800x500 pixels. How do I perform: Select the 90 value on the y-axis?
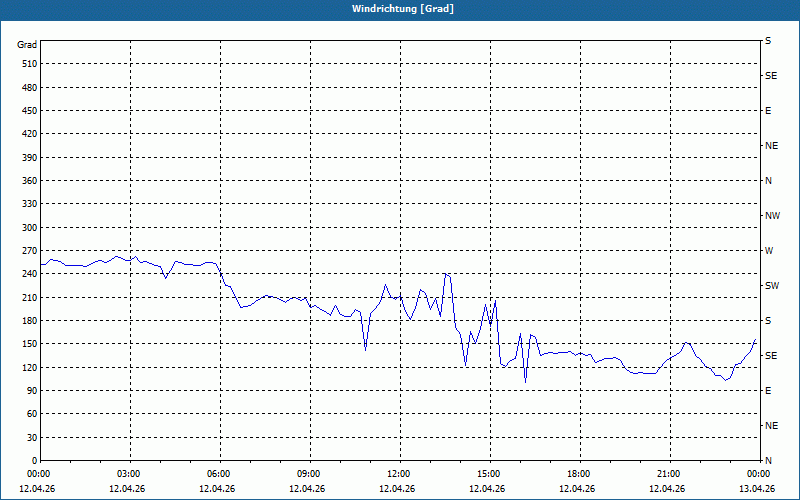click(32, 390)
